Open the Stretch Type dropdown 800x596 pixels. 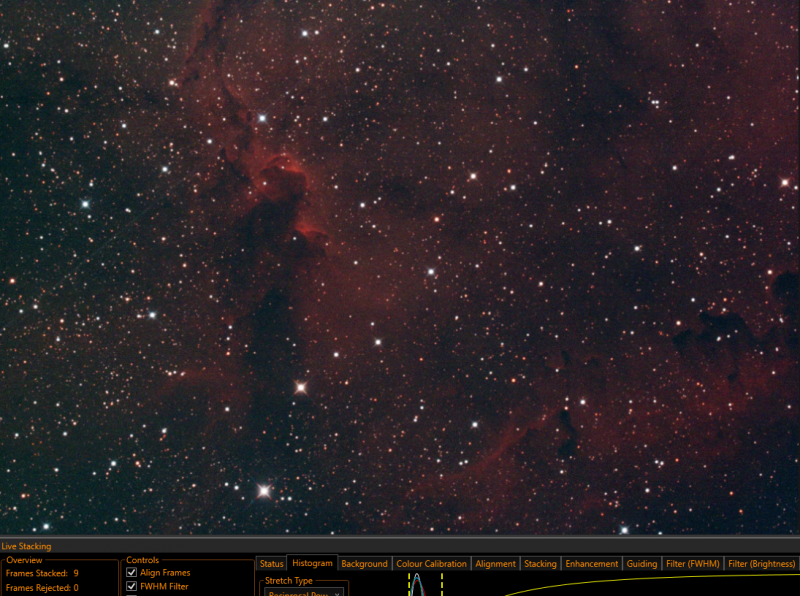(x=305, y=592)
